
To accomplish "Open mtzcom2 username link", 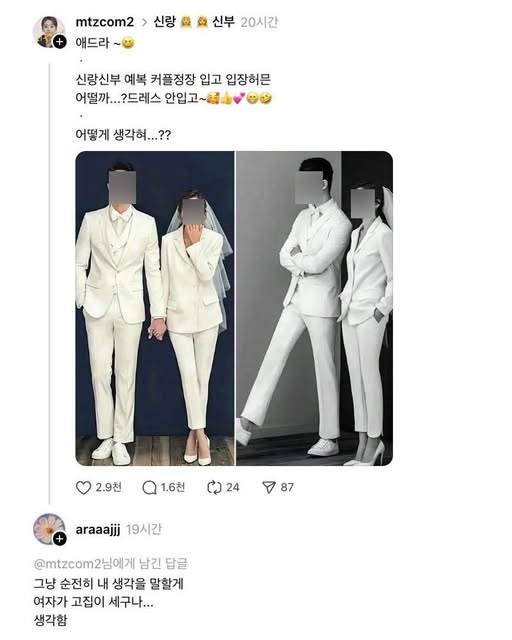I will pyautogui.click(x=105, y=22).
